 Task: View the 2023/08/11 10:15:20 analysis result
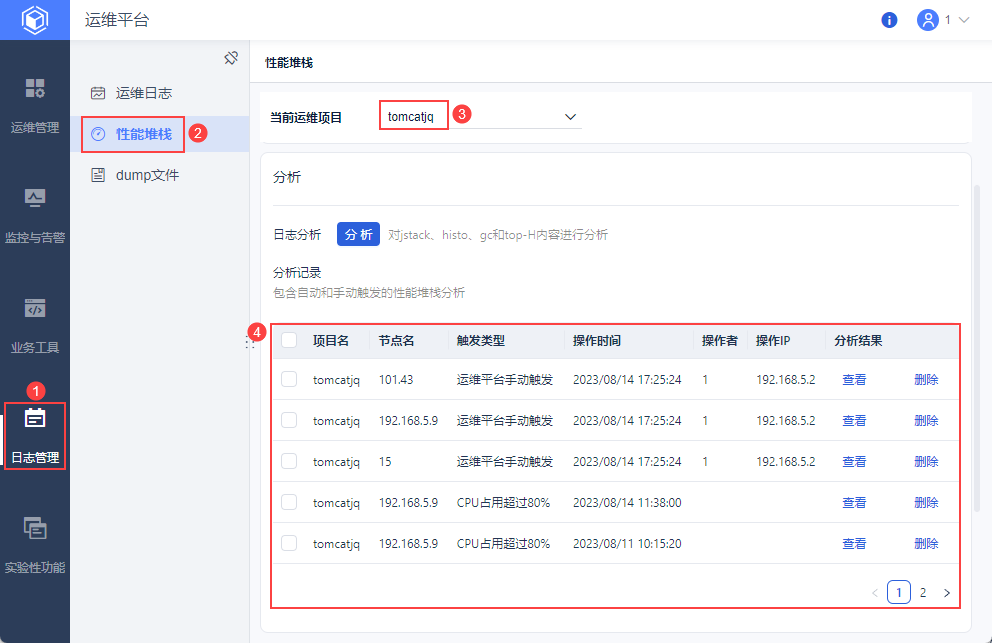pyautogui.click(x=854, y=544)
